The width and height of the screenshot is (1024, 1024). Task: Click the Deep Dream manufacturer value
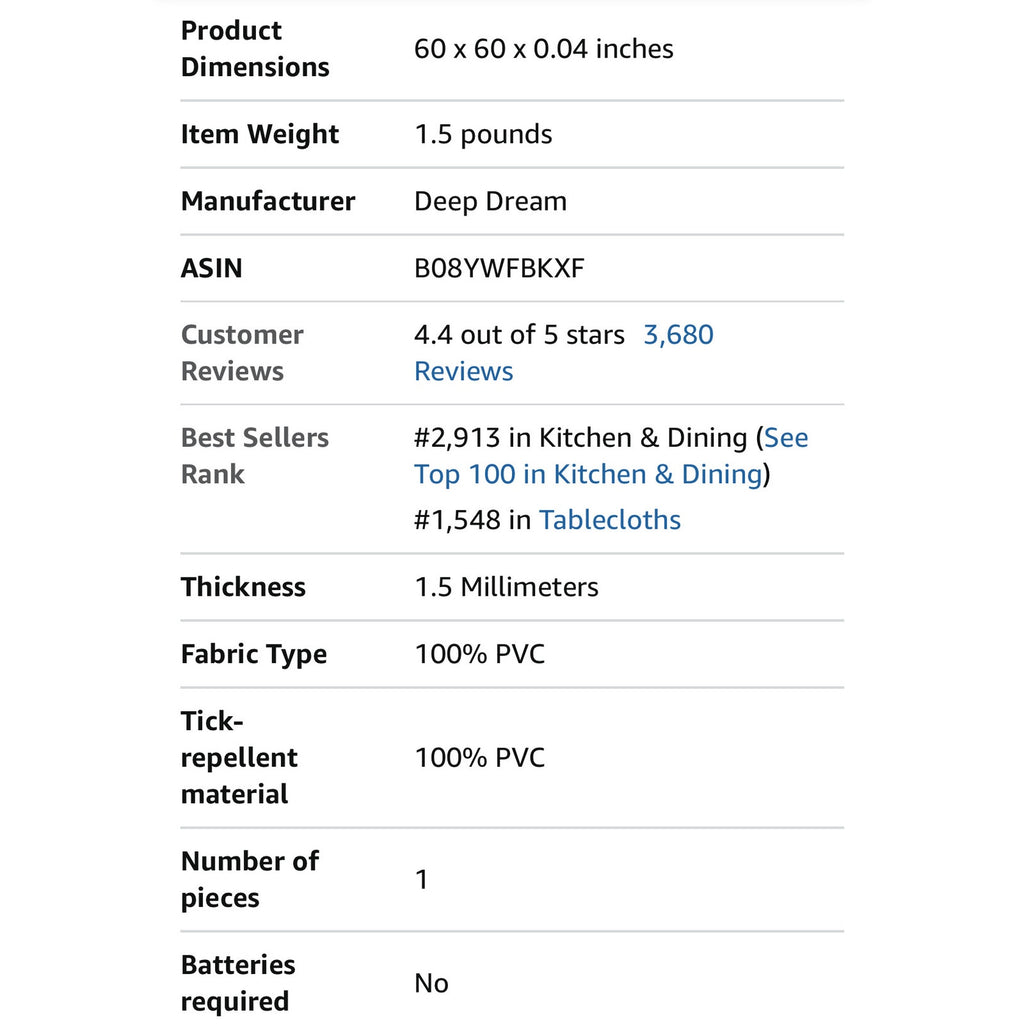[490, 202]
